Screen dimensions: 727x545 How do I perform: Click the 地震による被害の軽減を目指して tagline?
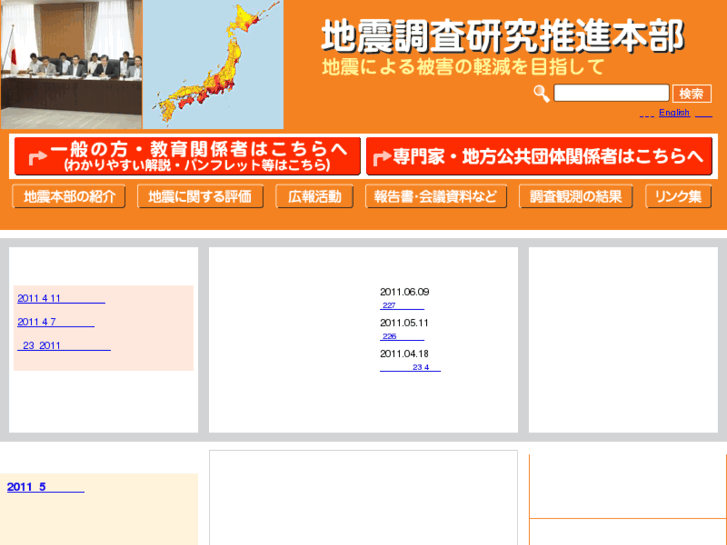(x=464, y=67)
